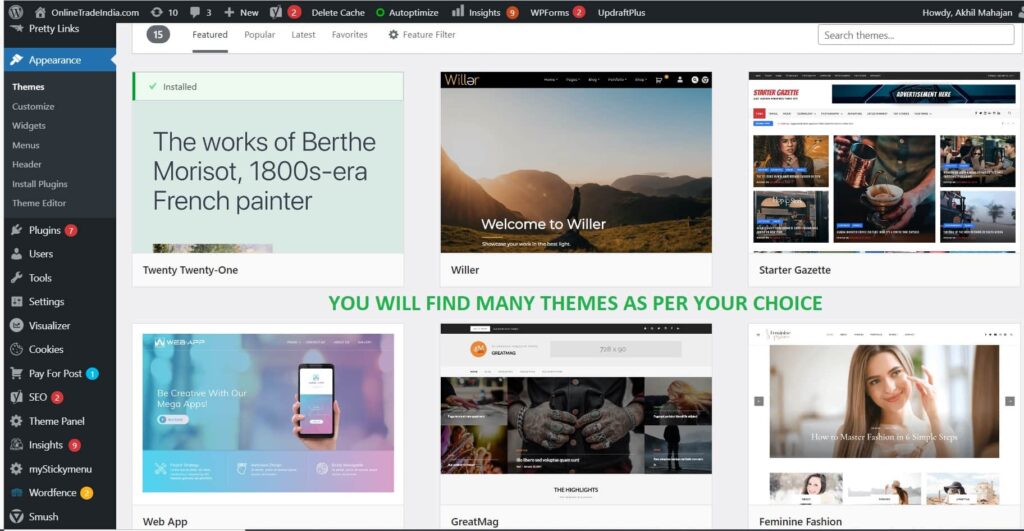Open the Theme Editor submenu item
The height and width of the screenshot is (531, 1024).
[x=39, y=203]
